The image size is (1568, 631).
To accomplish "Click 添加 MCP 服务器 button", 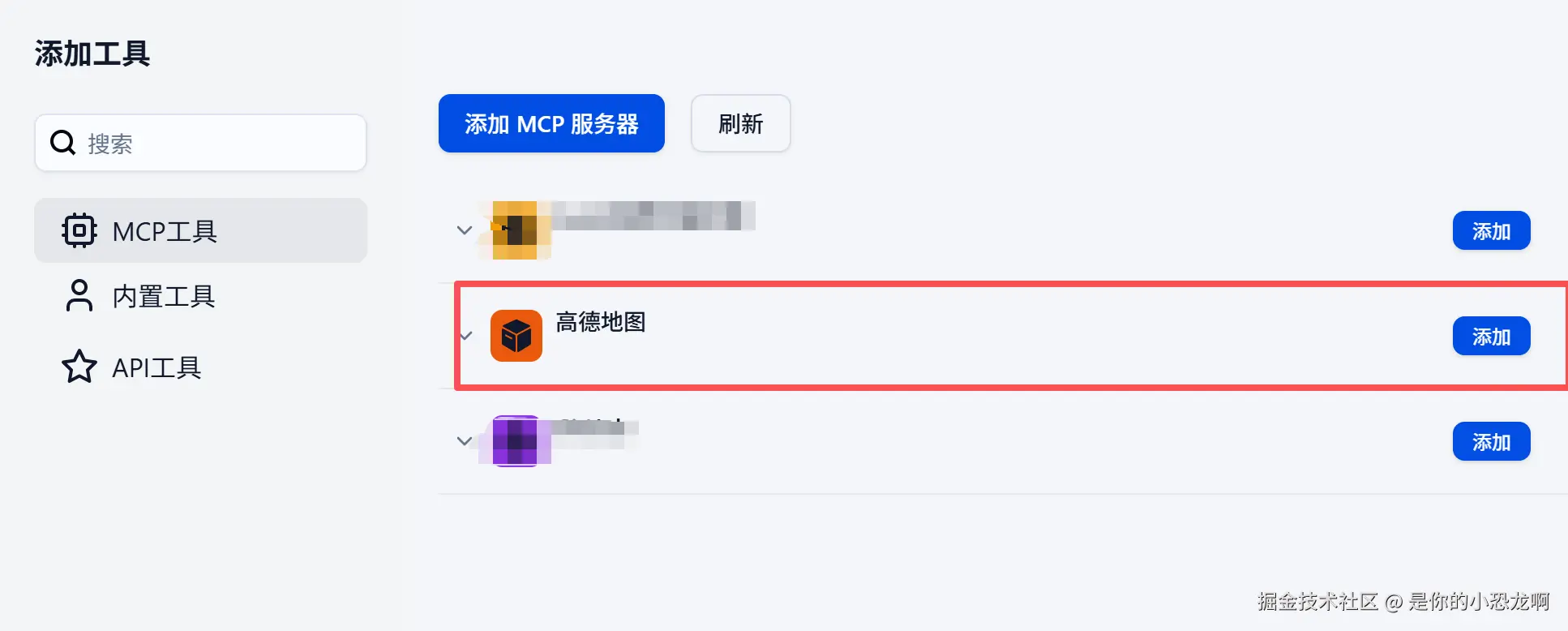I will click(551, 123).
